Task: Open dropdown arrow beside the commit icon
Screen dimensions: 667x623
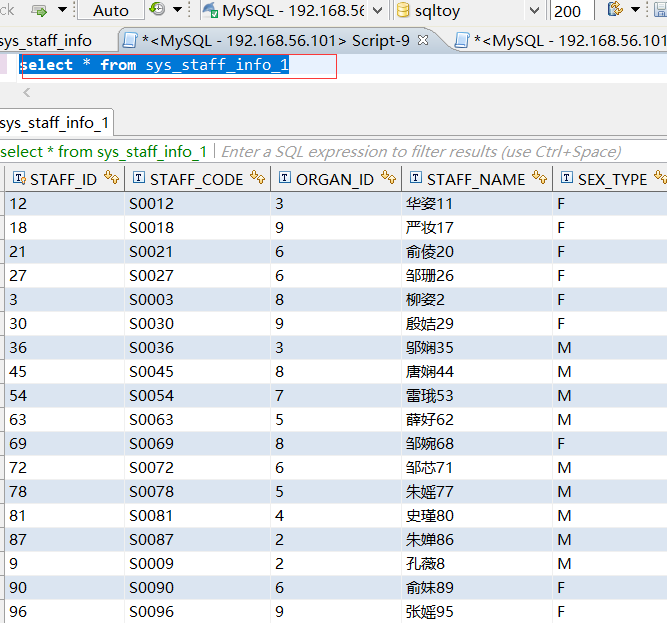Action: pos(62,10)
